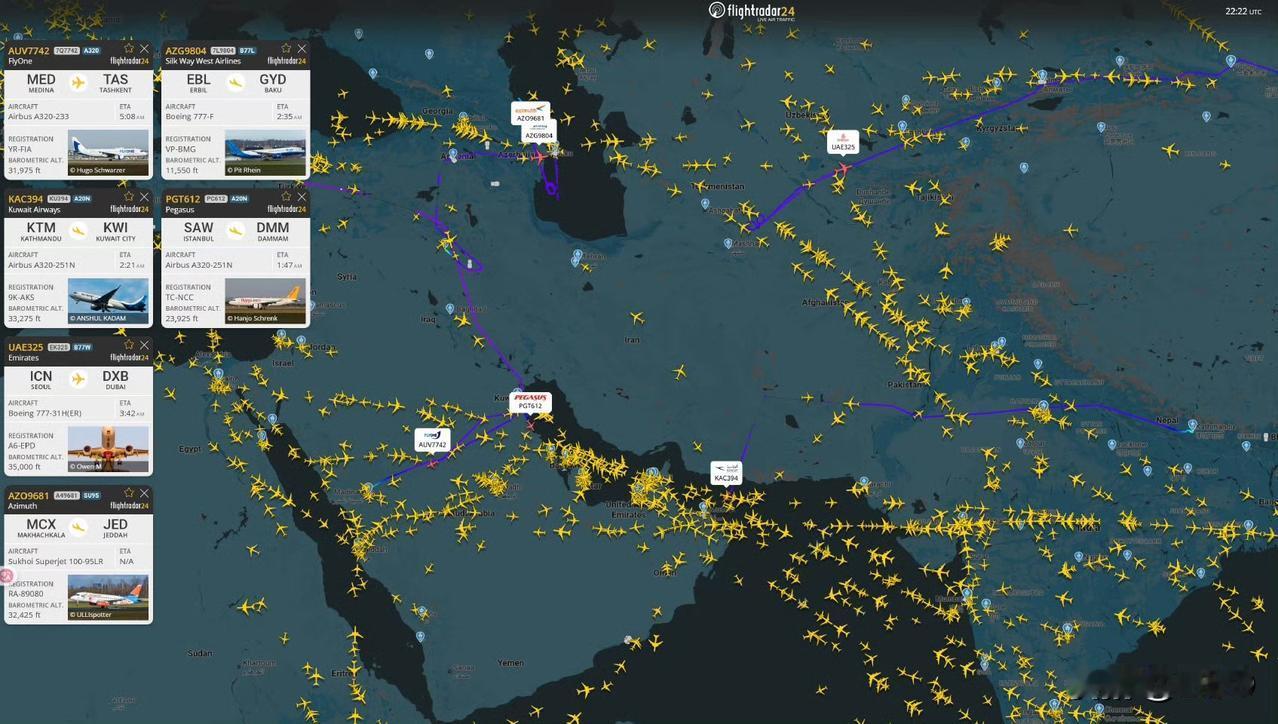
Task: Select destination airport TAS Tashkent
Action: click(x=116, y=82)
